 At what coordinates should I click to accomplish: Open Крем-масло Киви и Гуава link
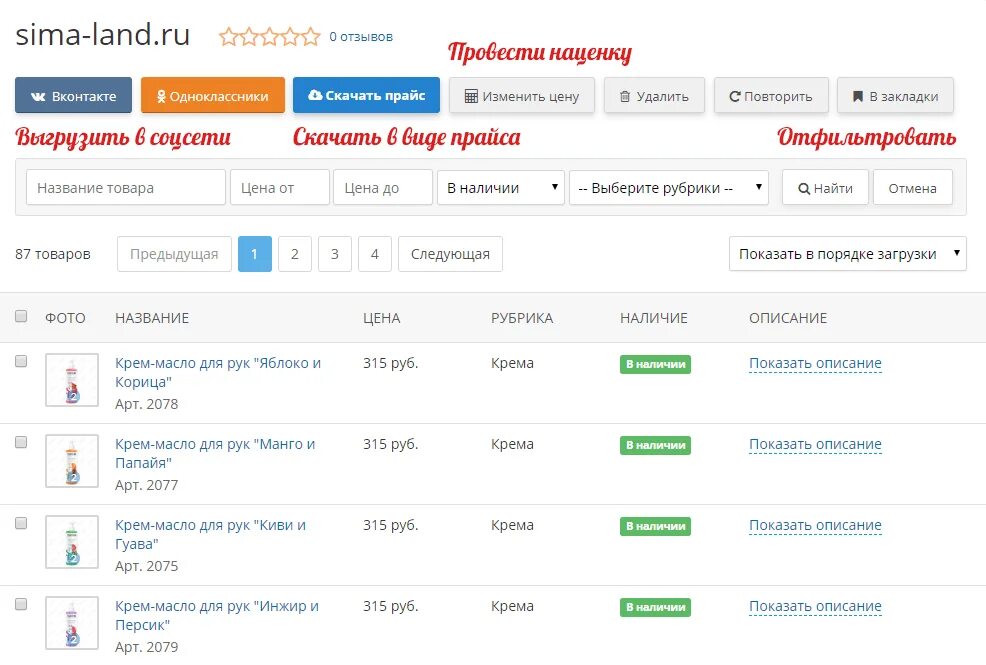point(211,534)
